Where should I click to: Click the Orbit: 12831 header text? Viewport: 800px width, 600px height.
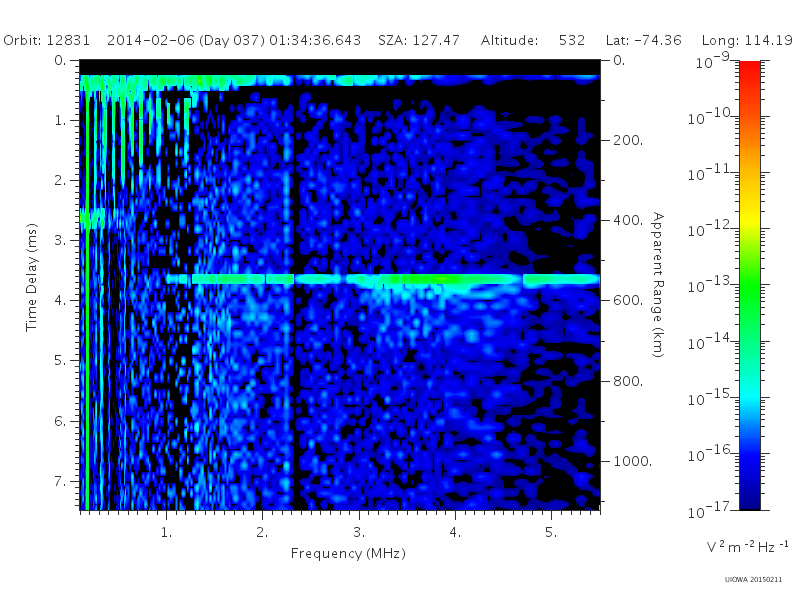46,40
